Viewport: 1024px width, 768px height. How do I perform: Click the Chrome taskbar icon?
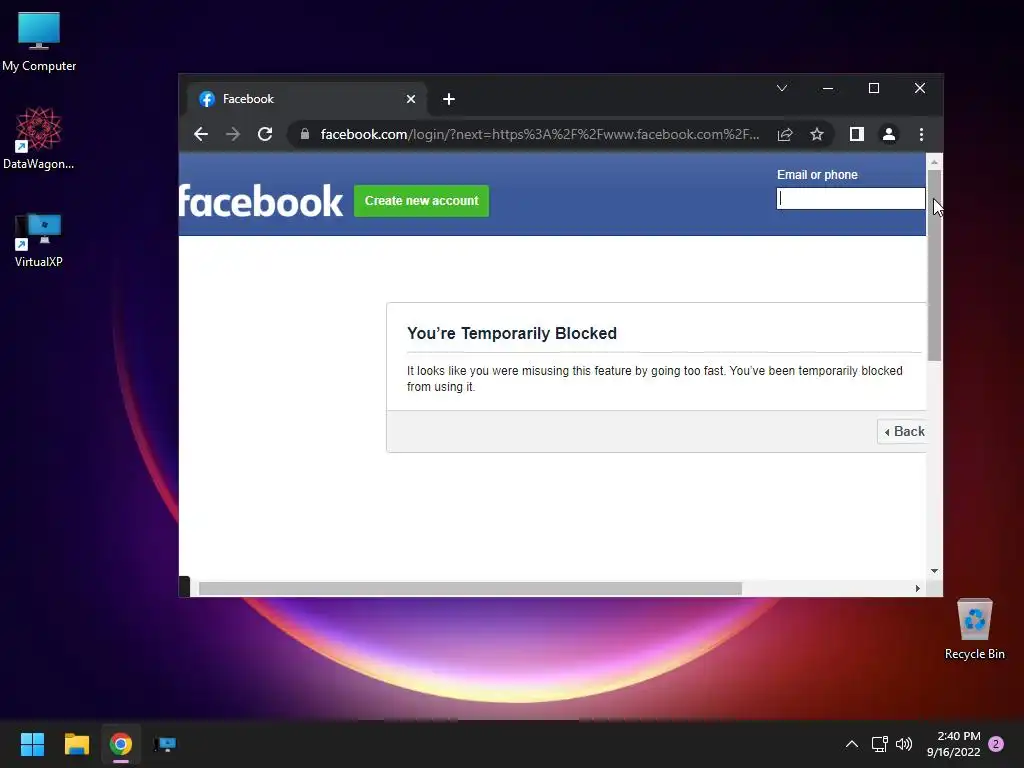[x=121, y=744]
